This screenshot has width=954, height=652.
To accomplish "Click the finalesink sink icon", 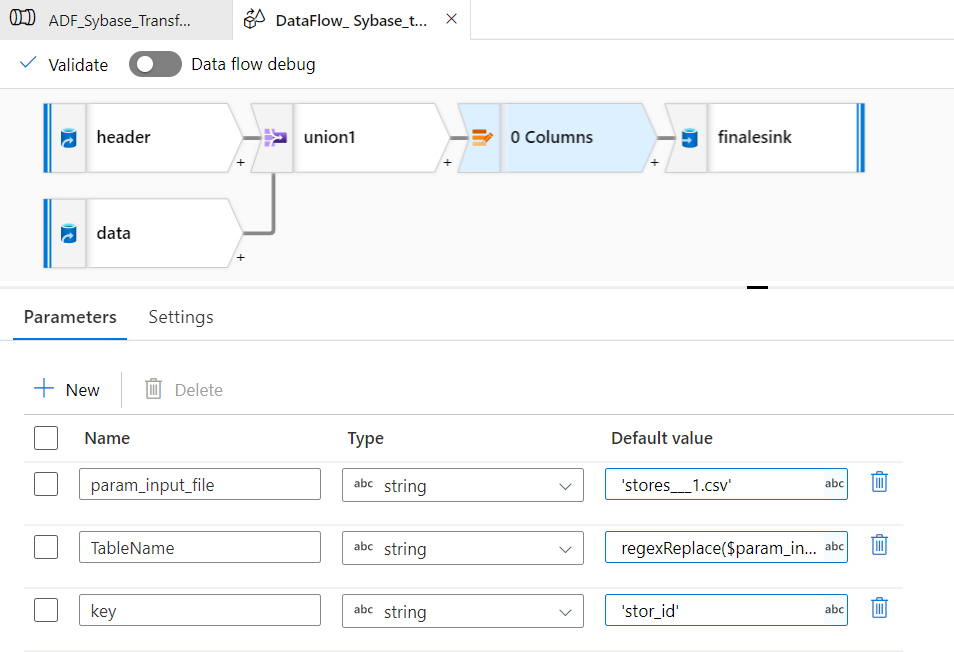I will click(x=689, y=138).
